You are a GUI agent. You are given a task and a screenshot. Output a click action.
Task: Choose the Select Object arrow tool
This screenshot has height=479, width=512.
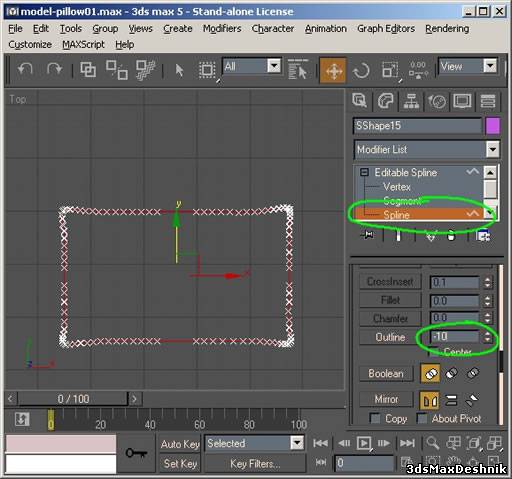point(179,70)
